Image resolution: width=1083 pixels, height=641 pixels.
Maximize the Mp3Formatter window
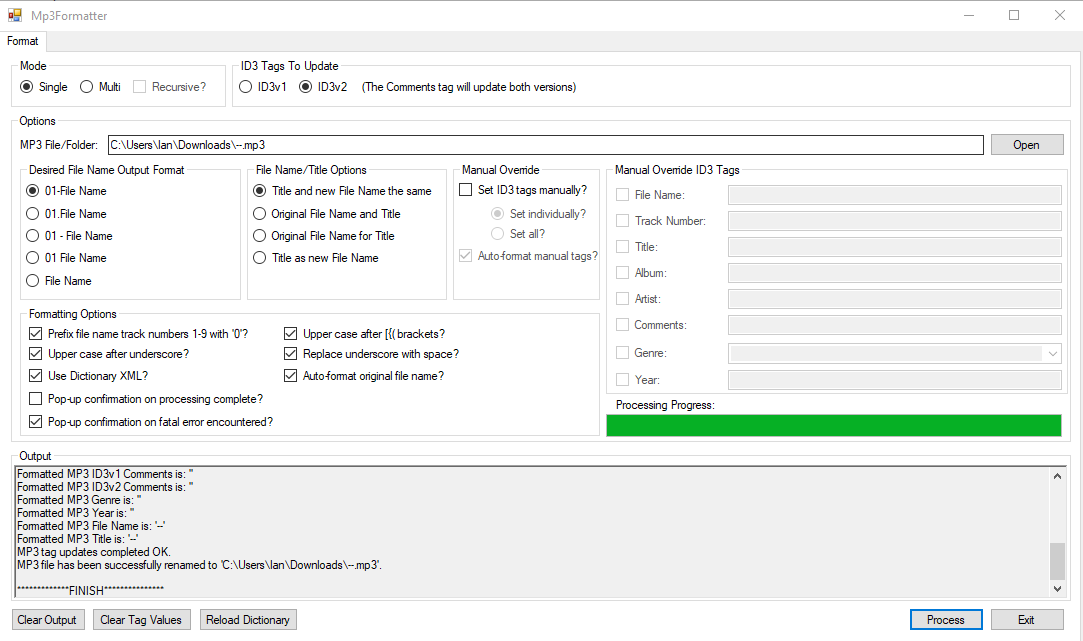[x=1014, y=15]
